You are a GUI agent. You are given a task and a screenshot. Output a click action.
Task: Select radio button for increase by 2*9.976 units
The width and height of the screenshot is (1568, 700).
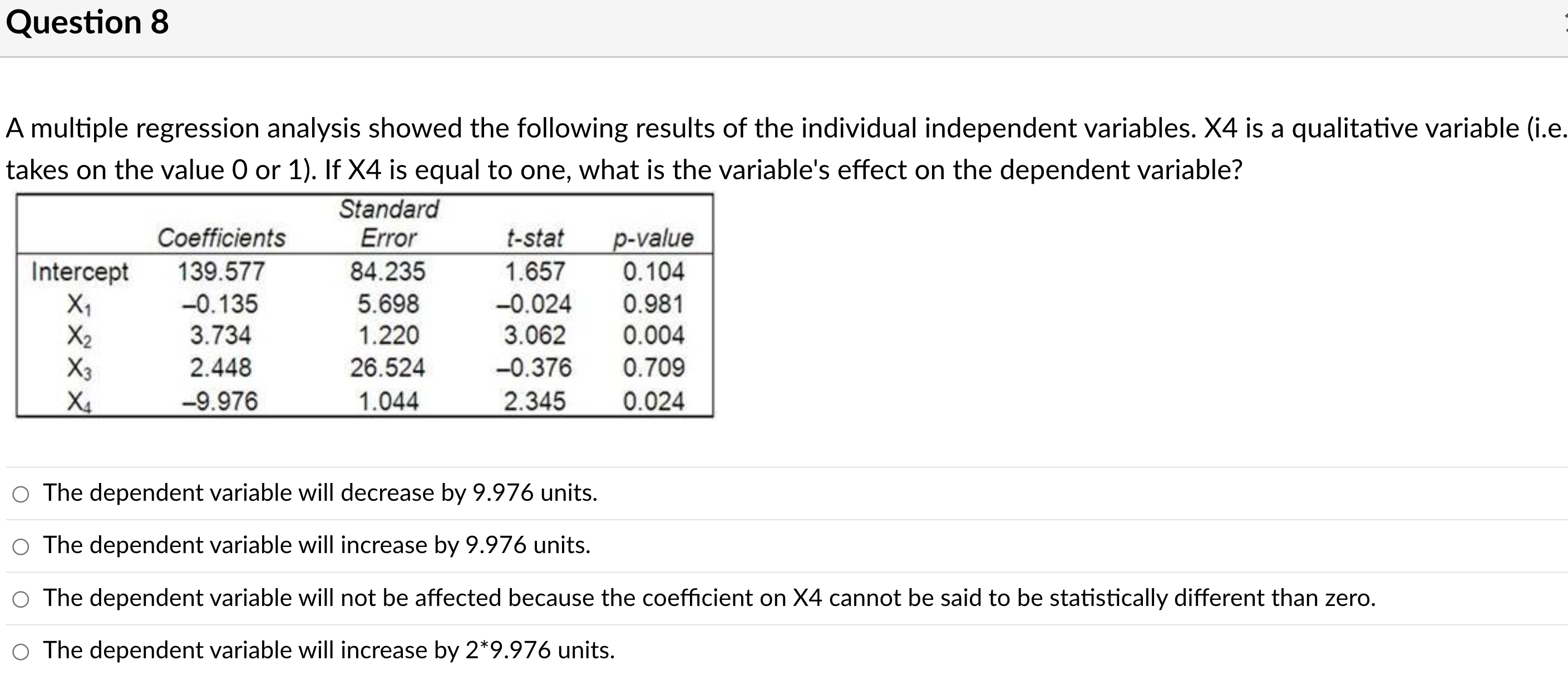pos(20,651)
